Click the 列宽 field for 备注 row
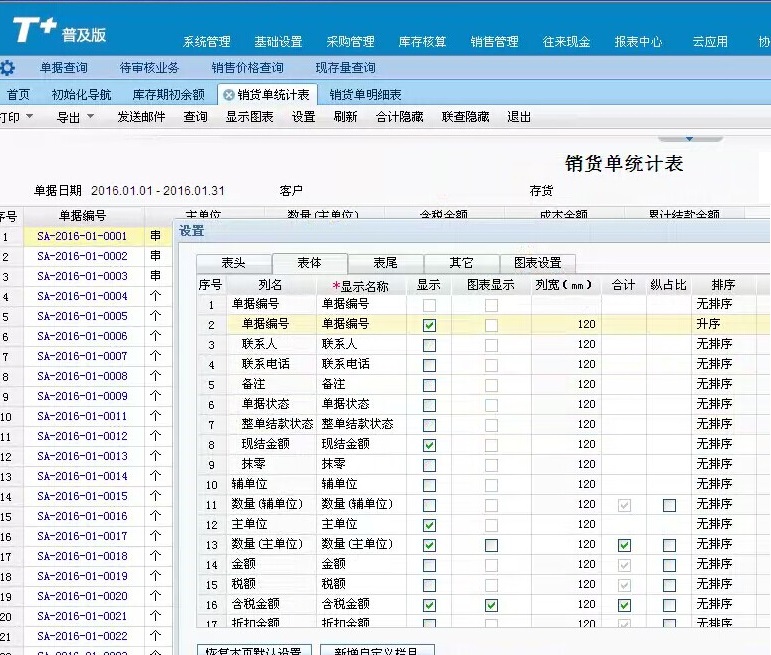The image size is (771, 655). tap(566, 384)
